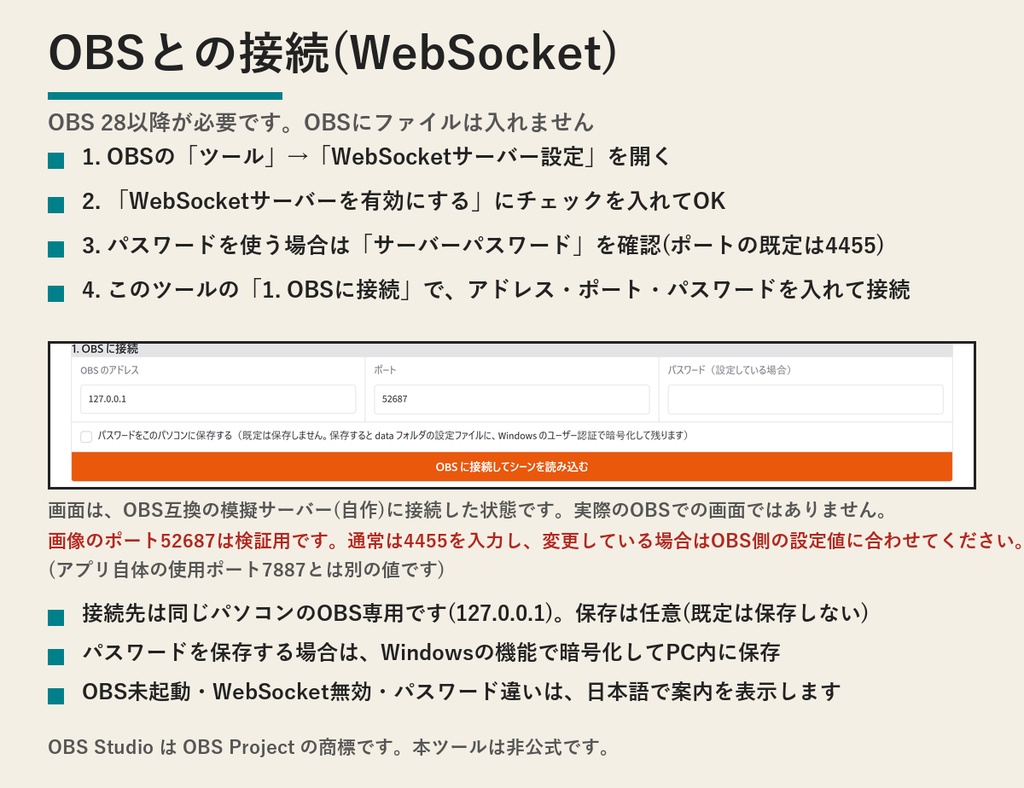This screenshot has height=788, width=1024.
Task: Click the orange 'OBS に接続してシーンを読み込む' button
Action: click(x=511, y=467)
